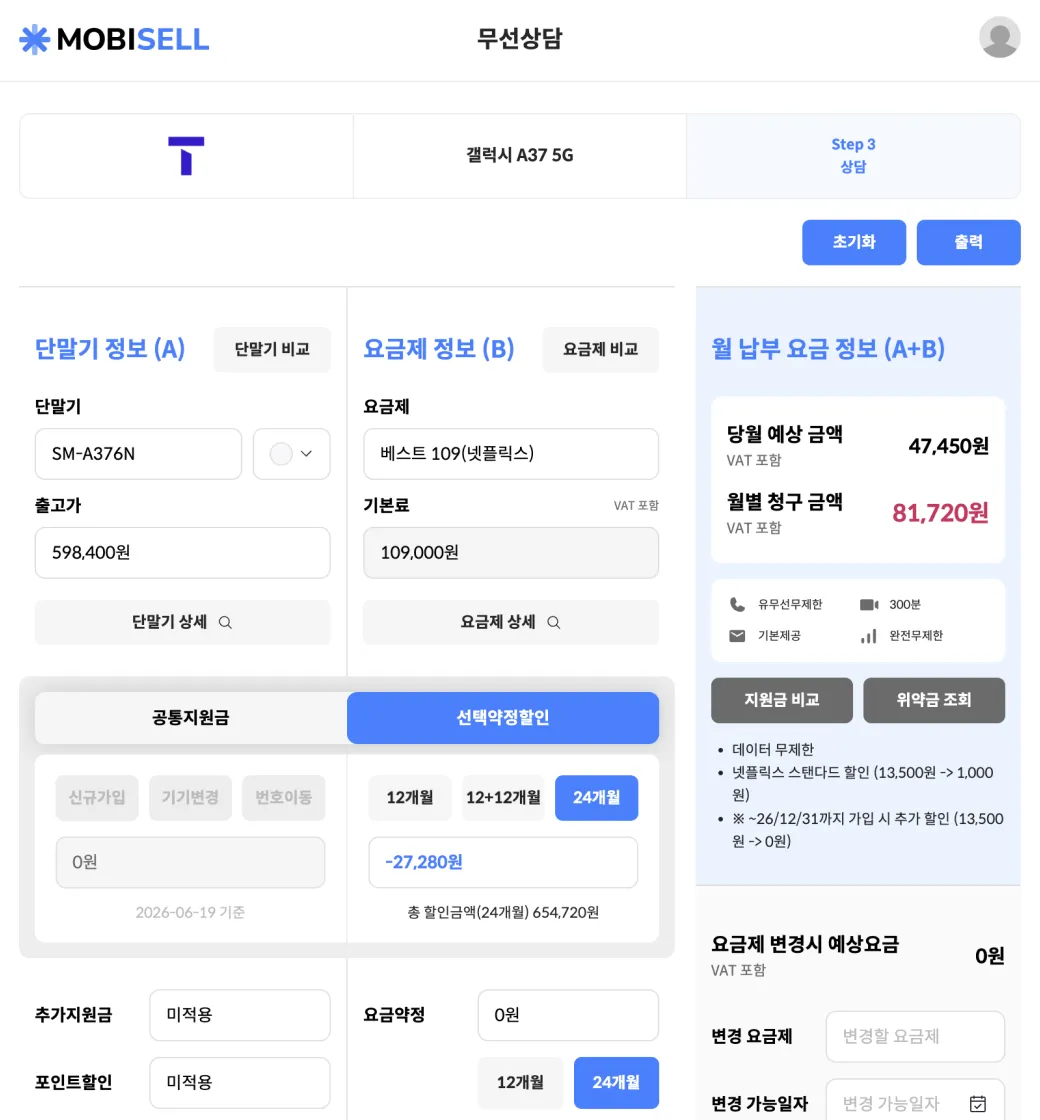Choose 신규가입 subscription type

(97, 797)
